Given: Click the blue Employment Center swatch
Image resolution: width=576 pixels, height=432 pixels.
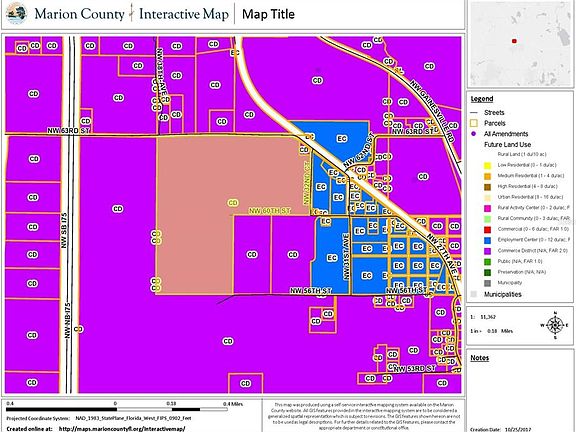Looking at the screenshot, I should click(487, 240).
